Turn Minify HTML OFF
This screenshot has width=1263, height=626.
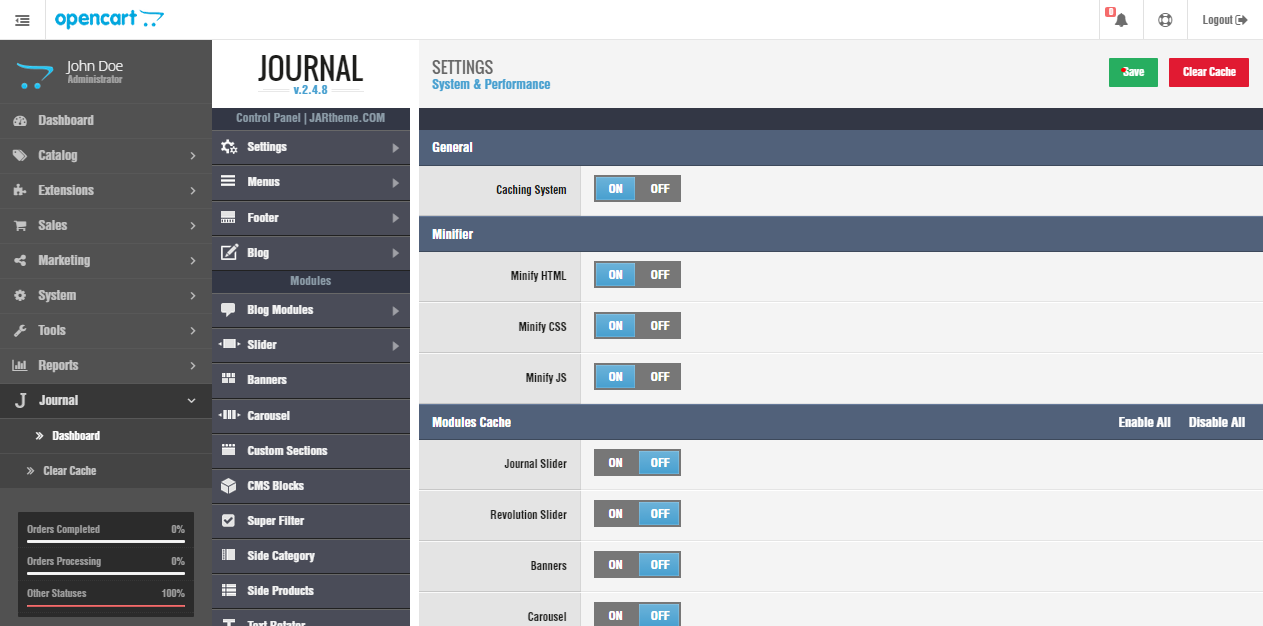point(660,275)
